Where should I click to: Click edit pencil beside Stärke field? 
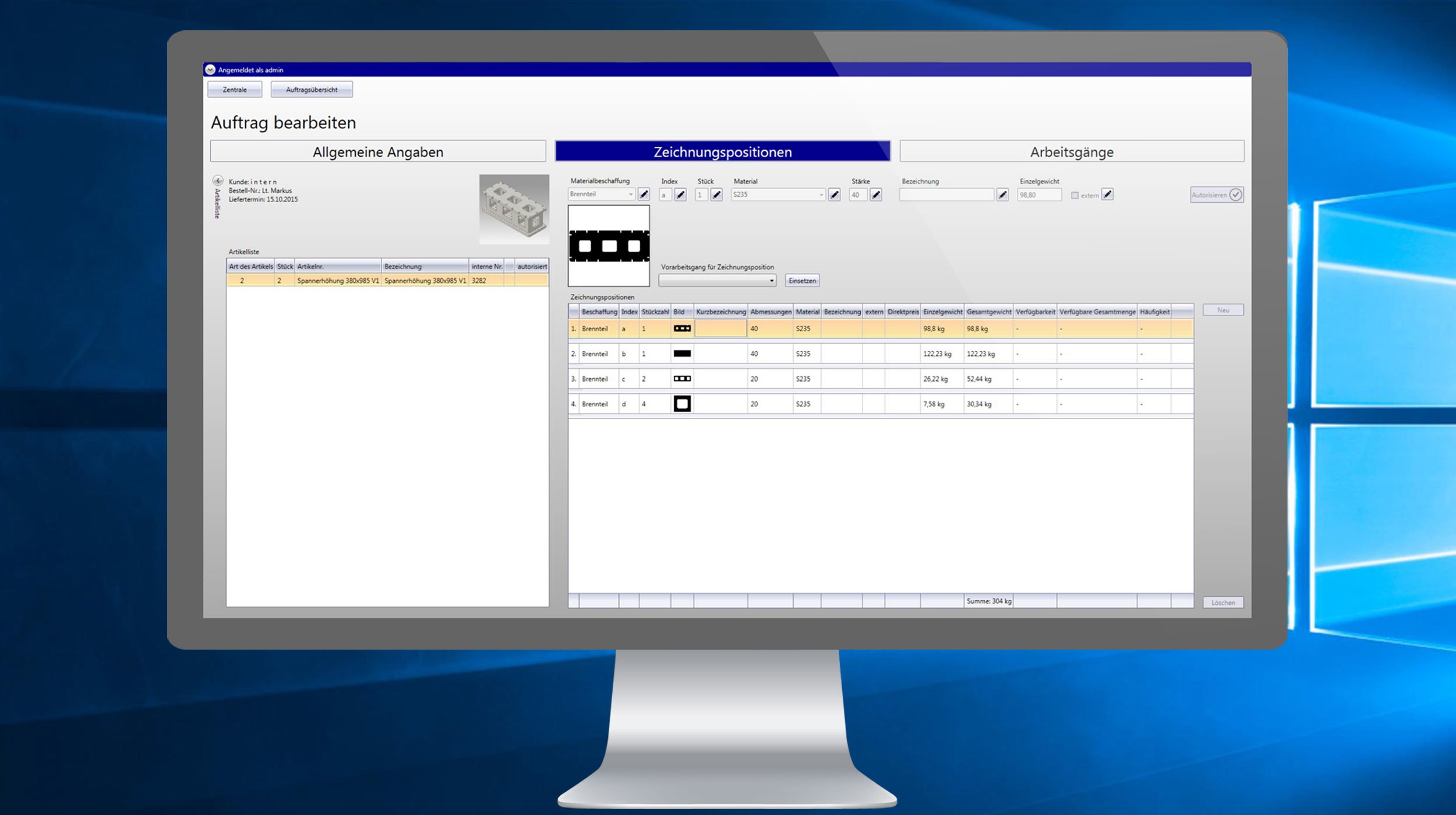[875, 195]
